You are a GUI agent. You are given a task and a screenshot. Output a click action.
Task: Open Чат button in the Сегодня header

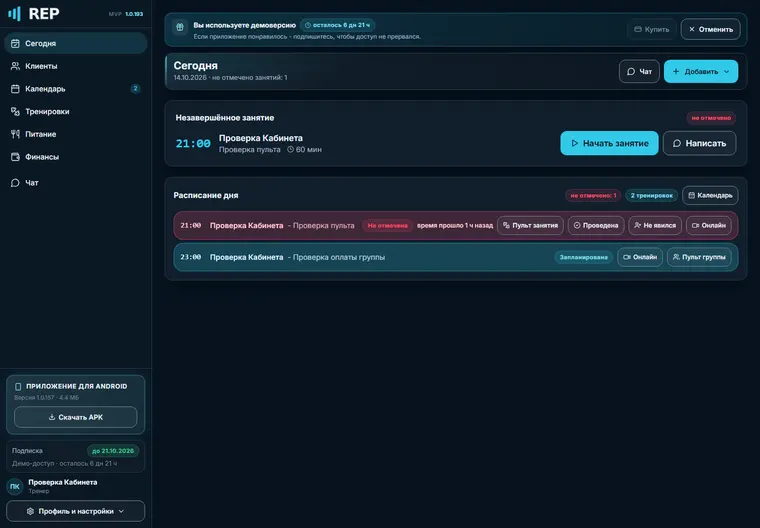coord(639,71)
